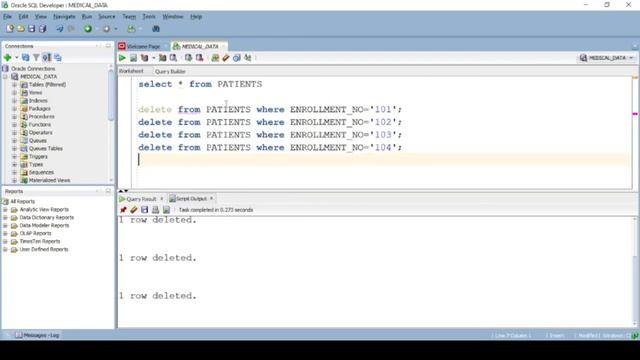The image size is (640, 360).
Task: Click the Open folder icon in main toolbar
Action: [20, 29]
